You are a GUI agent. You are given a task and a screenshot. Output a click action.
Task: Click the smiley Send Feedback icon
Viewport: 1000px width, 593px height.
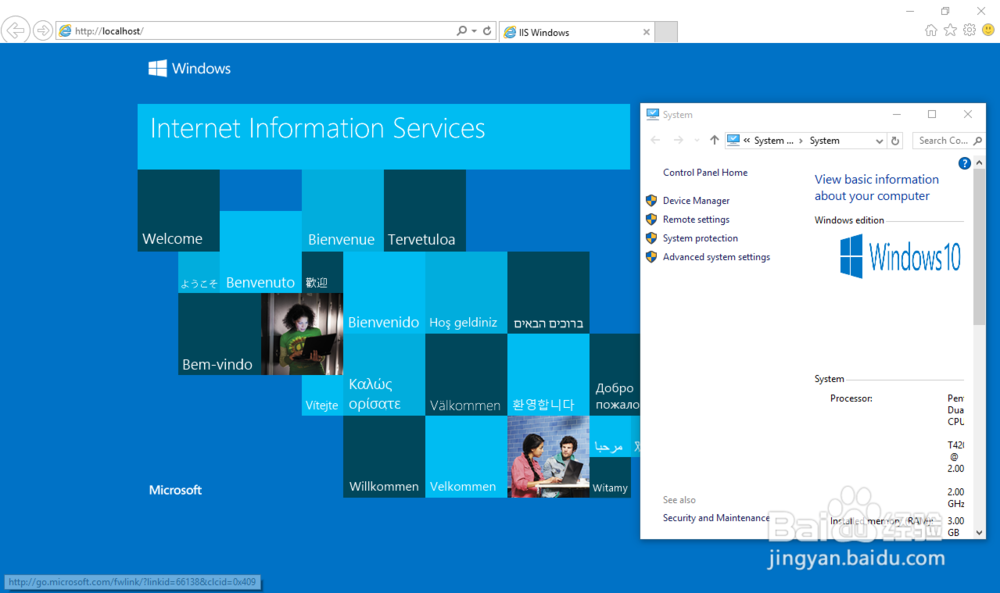[x=987, y=30]
